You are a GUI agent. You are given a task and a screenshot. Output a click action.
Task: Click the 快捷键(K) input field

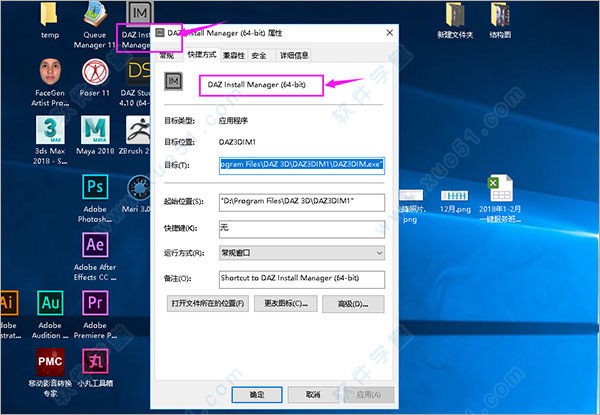pos(302,229)
